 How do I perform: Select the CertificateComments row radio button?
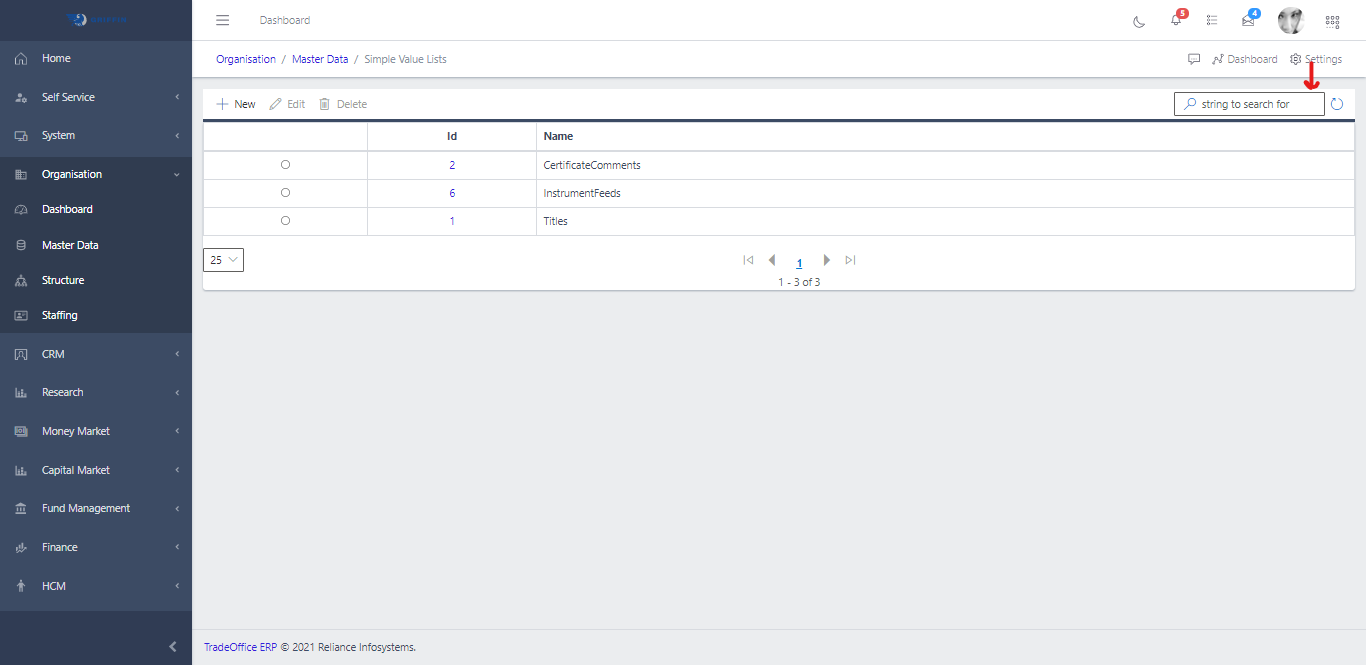tap(285, 164)
